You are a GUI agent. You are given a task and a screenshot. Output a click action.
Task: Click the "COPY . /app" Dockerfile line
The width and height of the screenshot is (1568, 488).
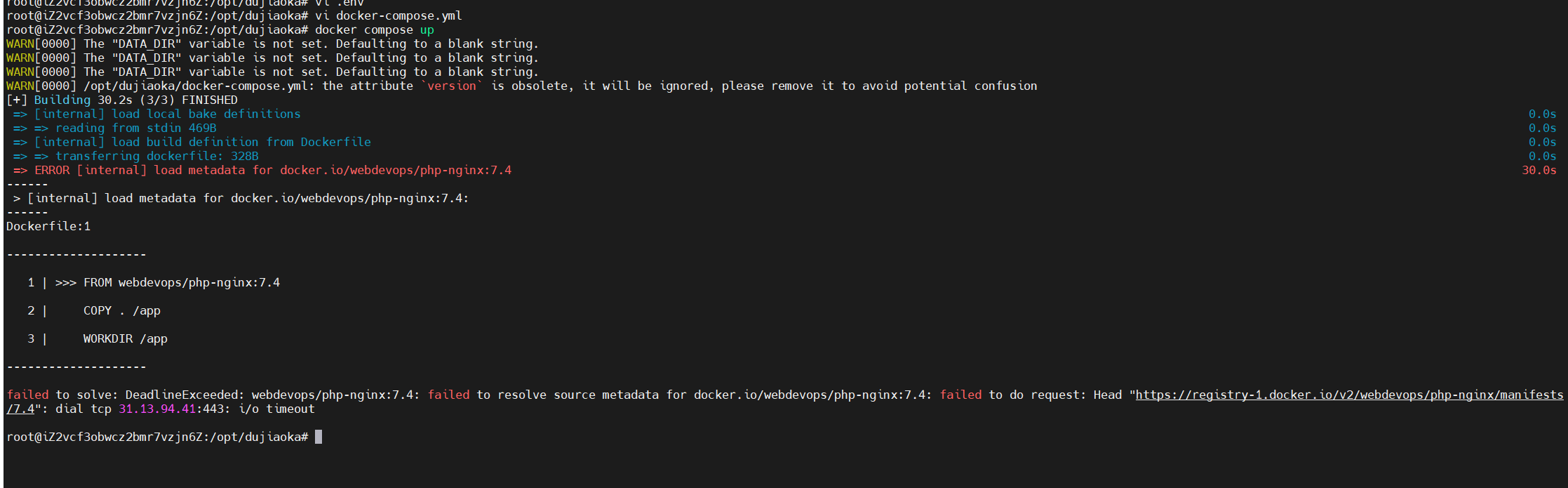[121, 311]
